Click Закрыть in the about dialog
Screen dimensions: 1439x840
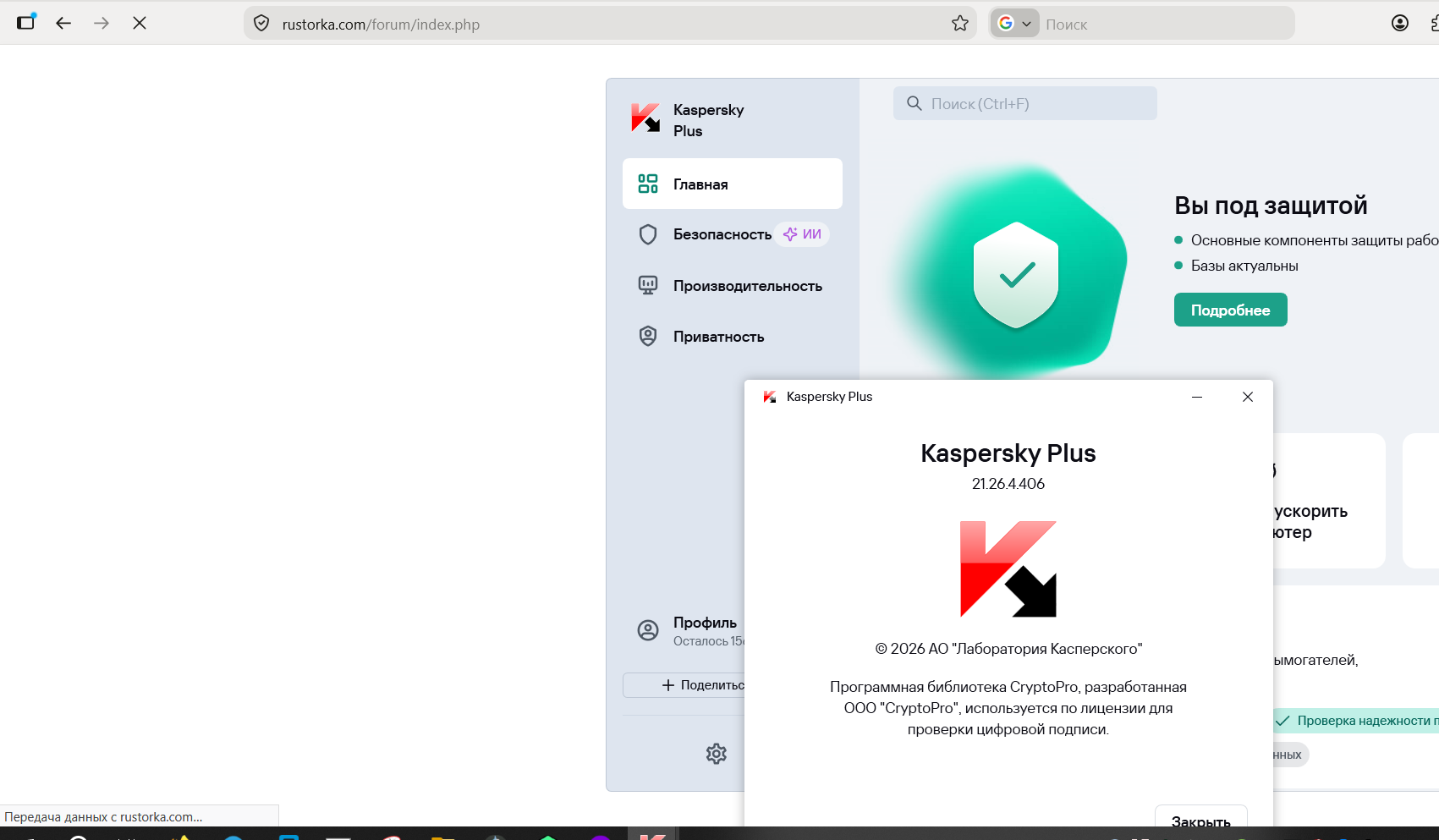[x=1201, y=816]
